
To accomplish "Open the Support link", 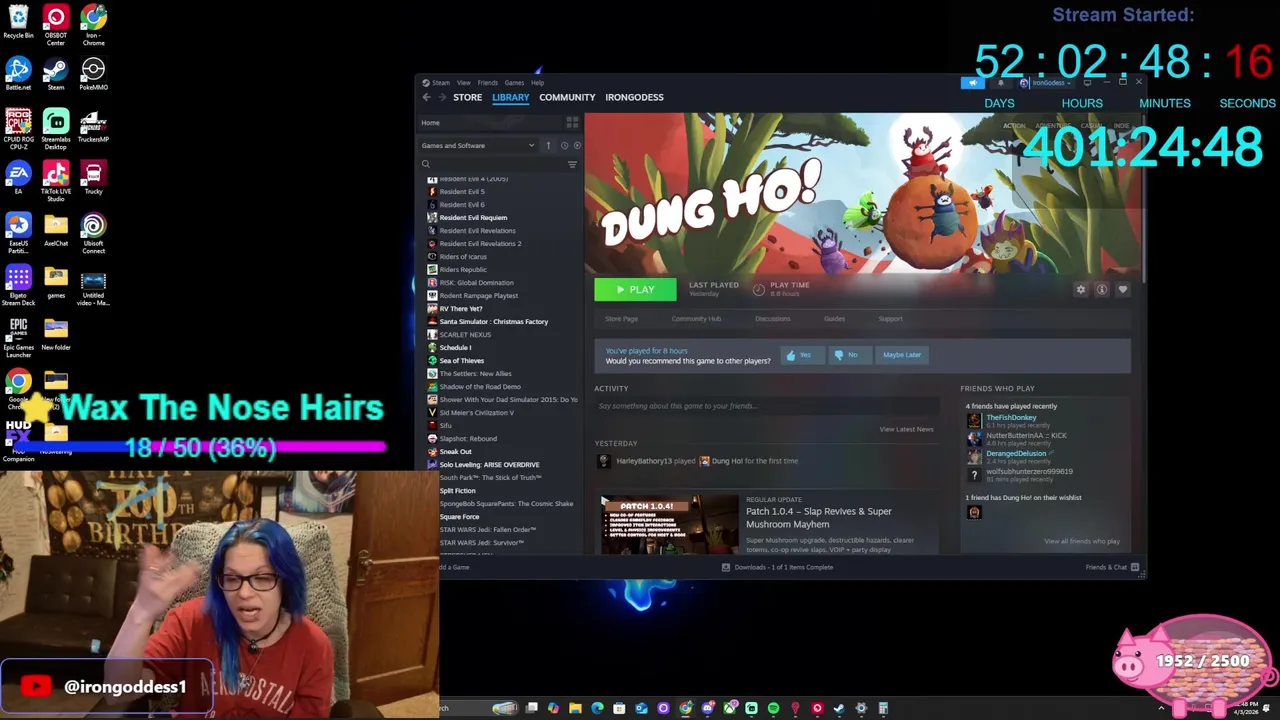I will (x=890, y=319).
